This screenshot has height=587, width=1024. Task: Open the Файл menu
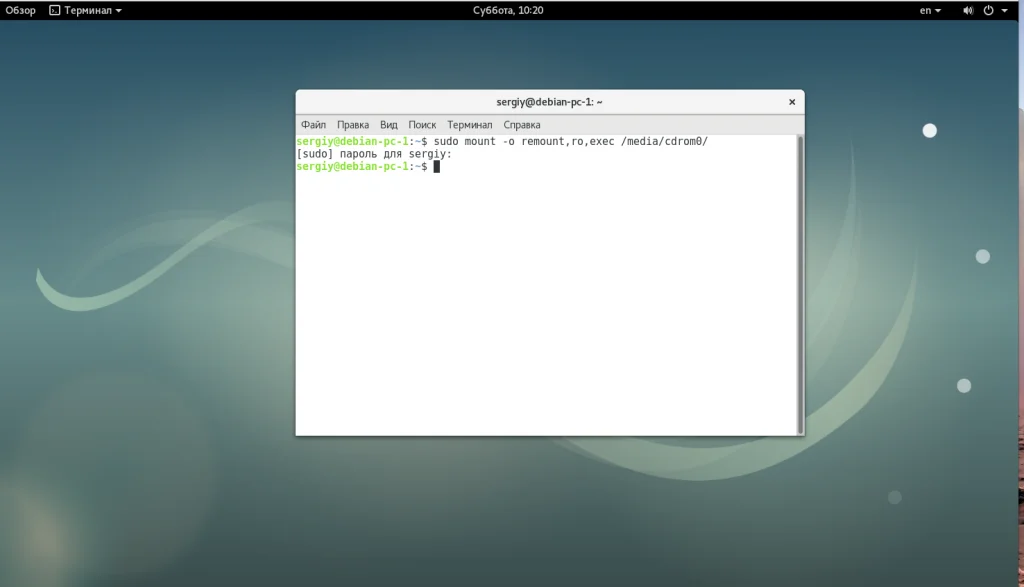313,125
